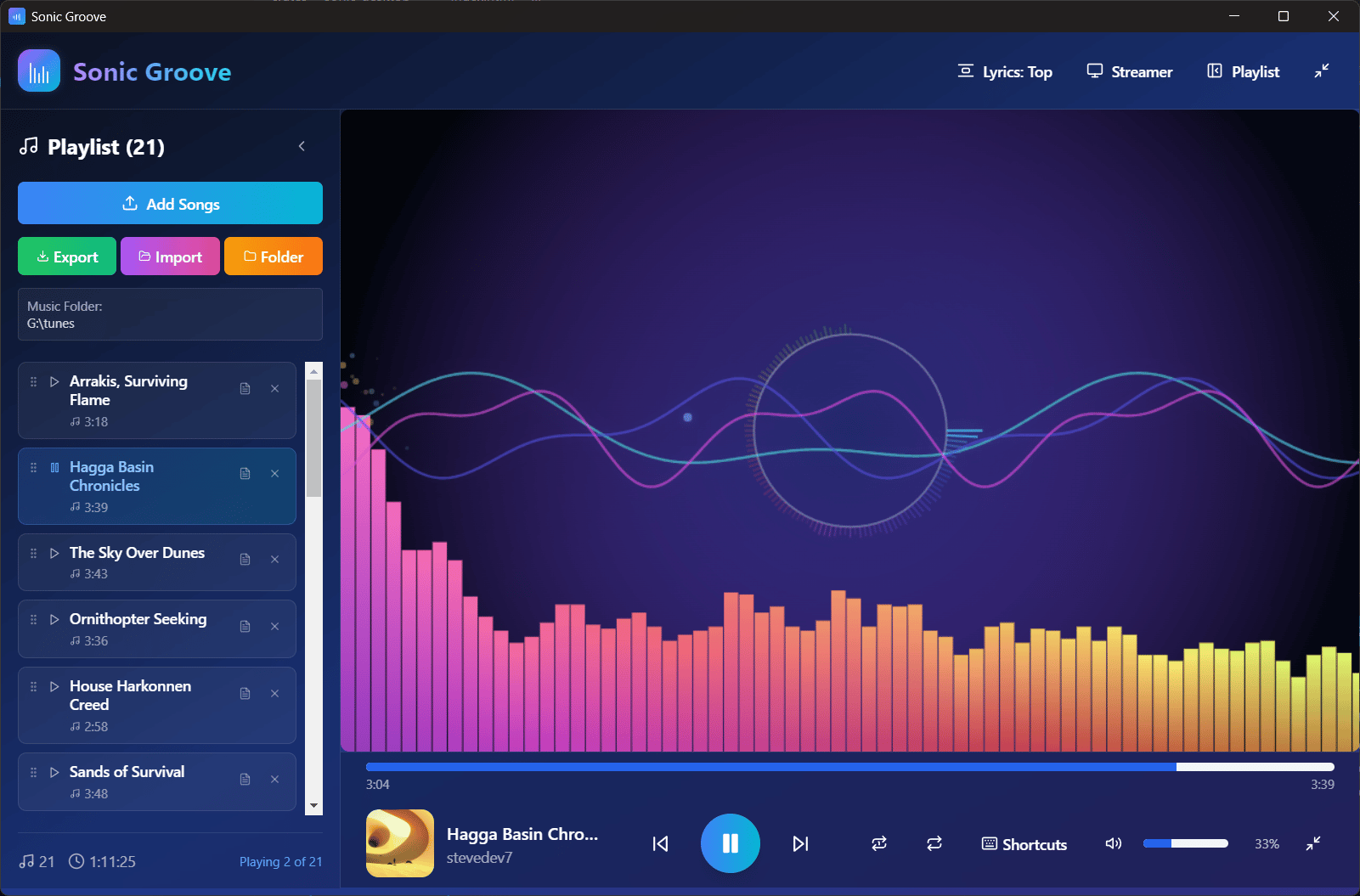Open lyrics icon for House Harkonnen Creed

(245, 693)
